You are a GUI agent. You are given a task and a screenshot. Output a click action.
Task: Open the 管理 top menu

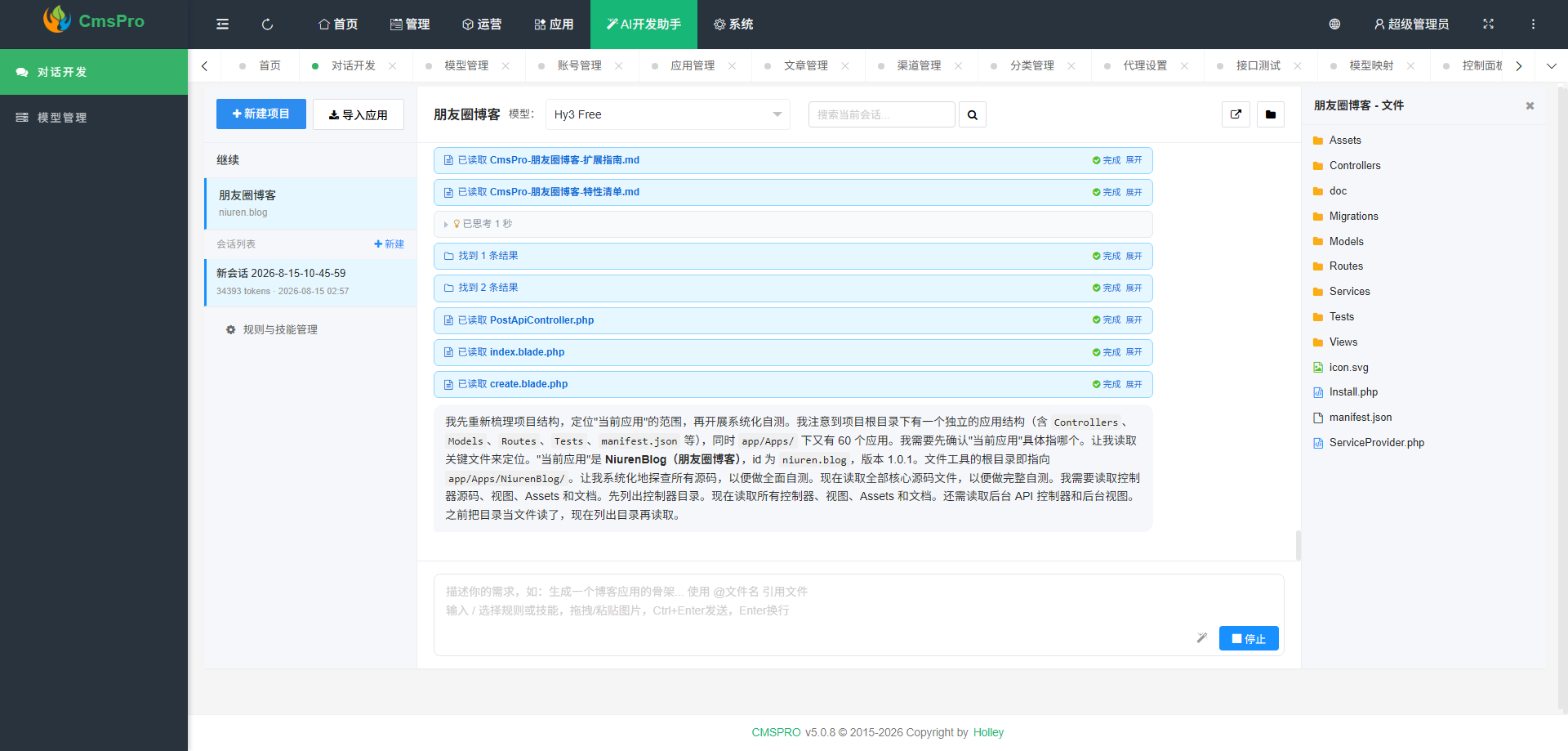tap(410, 25)
